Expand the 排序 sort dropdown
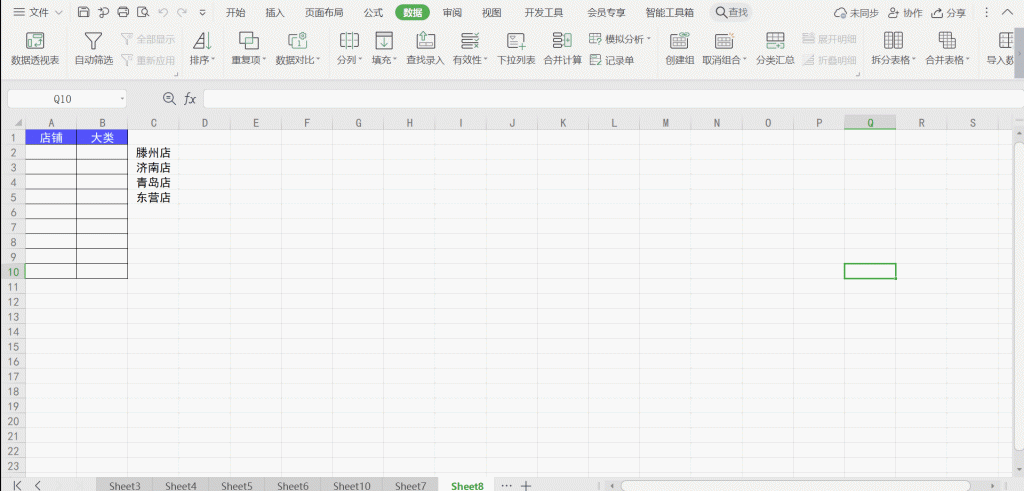 202,59
